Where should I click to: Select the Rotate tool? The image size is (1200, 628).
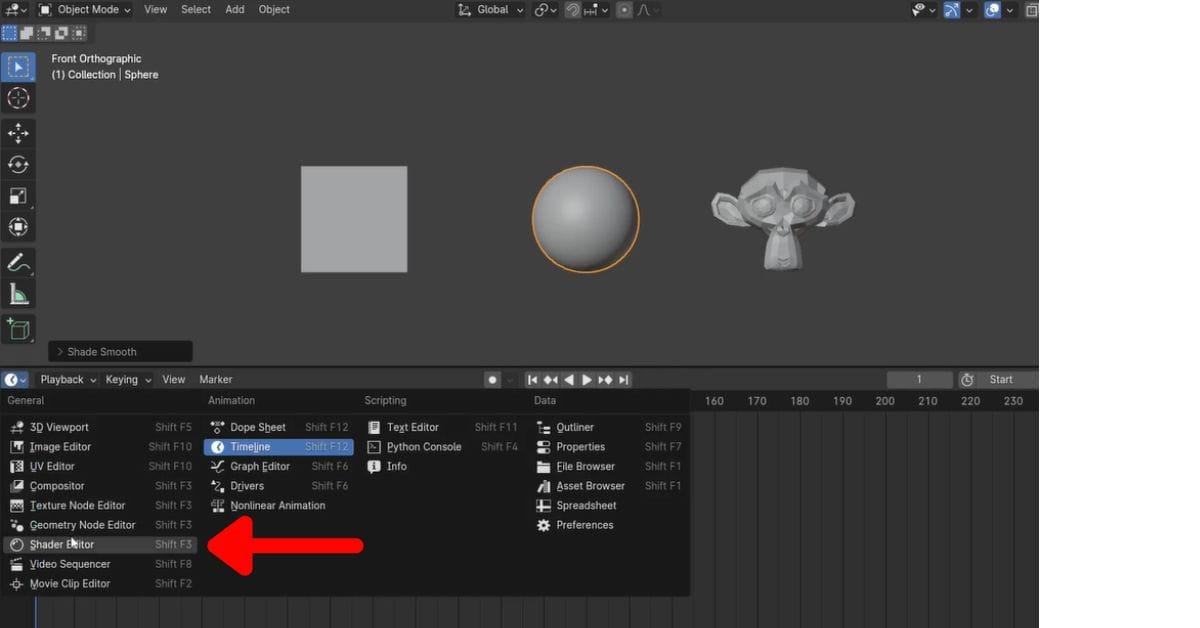point(19,164)
